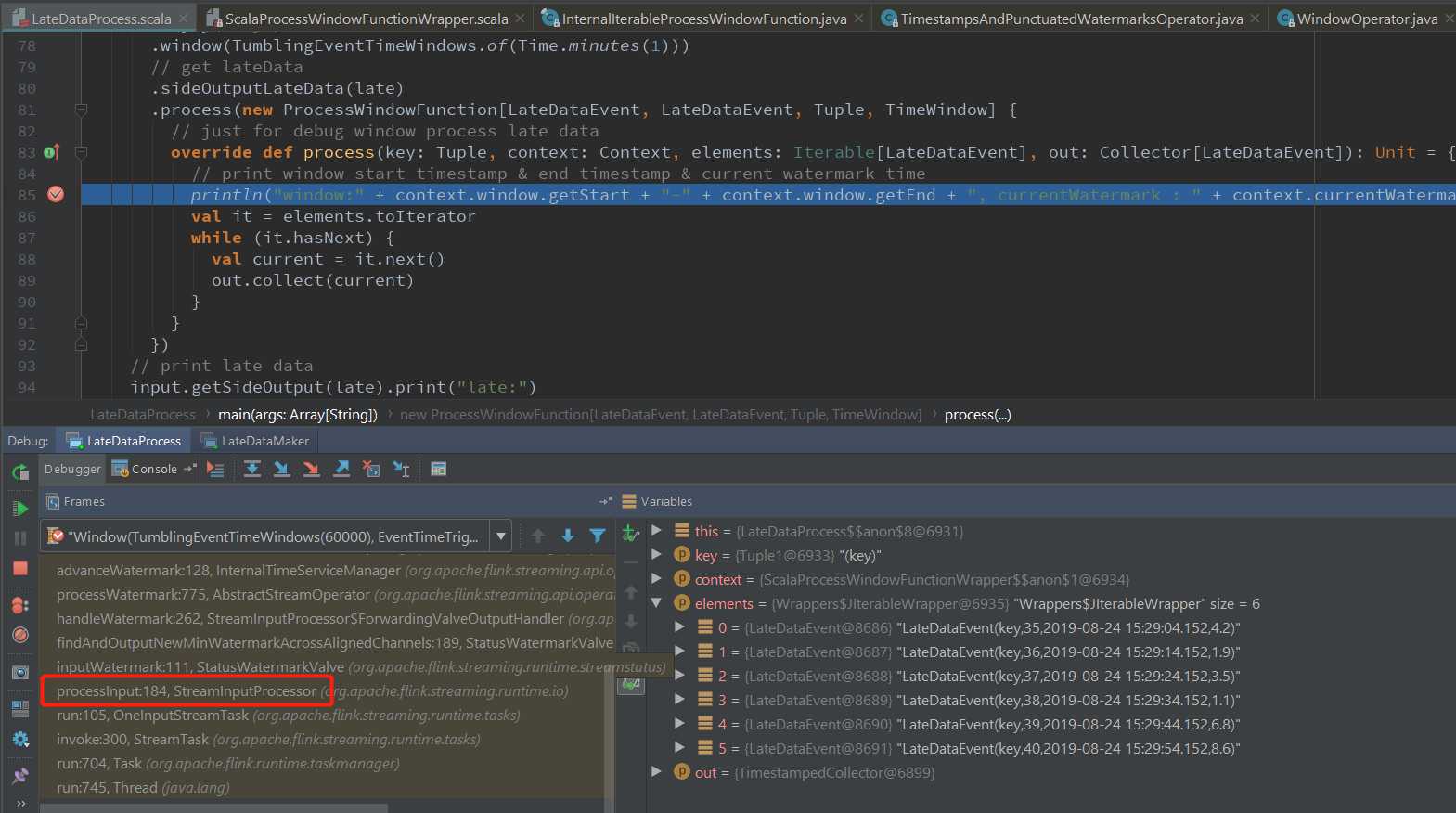Show more debug sidebar actions chevrons
Viewport: 1456px width, 813px height.
20,804
